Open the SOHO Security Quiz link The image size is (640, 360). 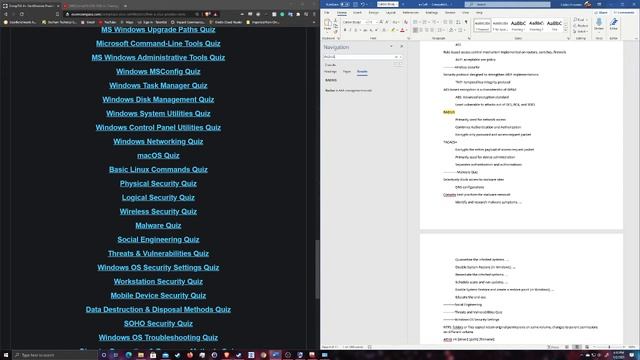click(158, 324)
